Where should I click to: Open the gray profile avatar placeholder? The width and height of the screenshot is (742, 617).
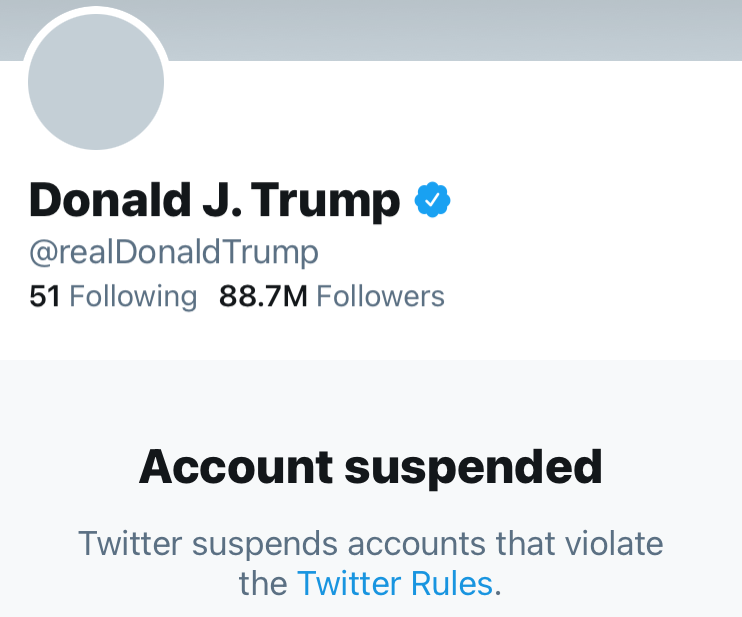pos(96,82)
